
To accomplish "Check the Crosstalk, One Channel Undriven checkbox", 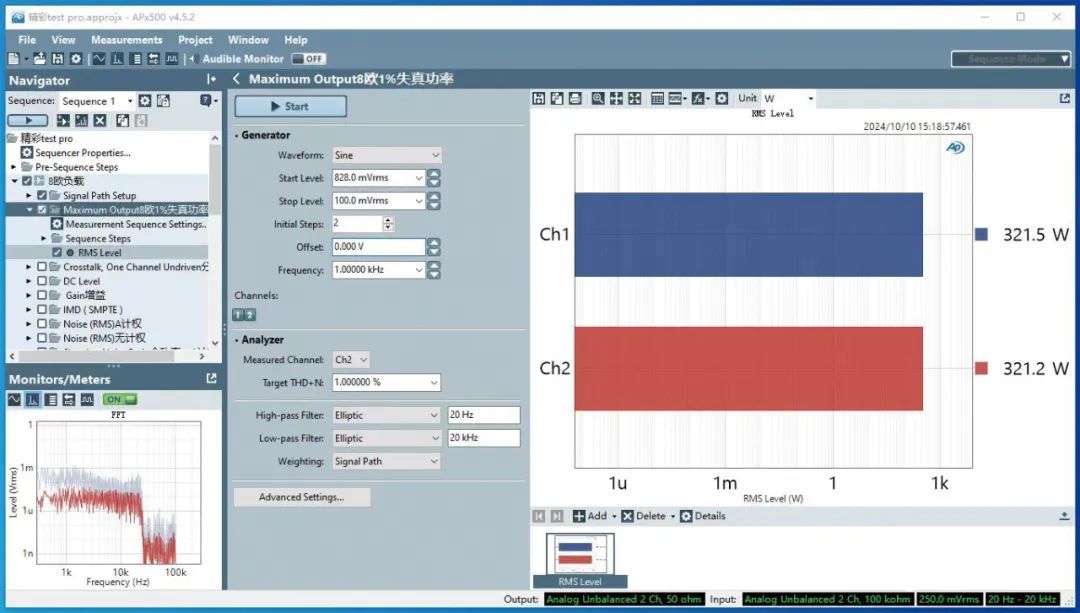I will [x=42, y=267].
